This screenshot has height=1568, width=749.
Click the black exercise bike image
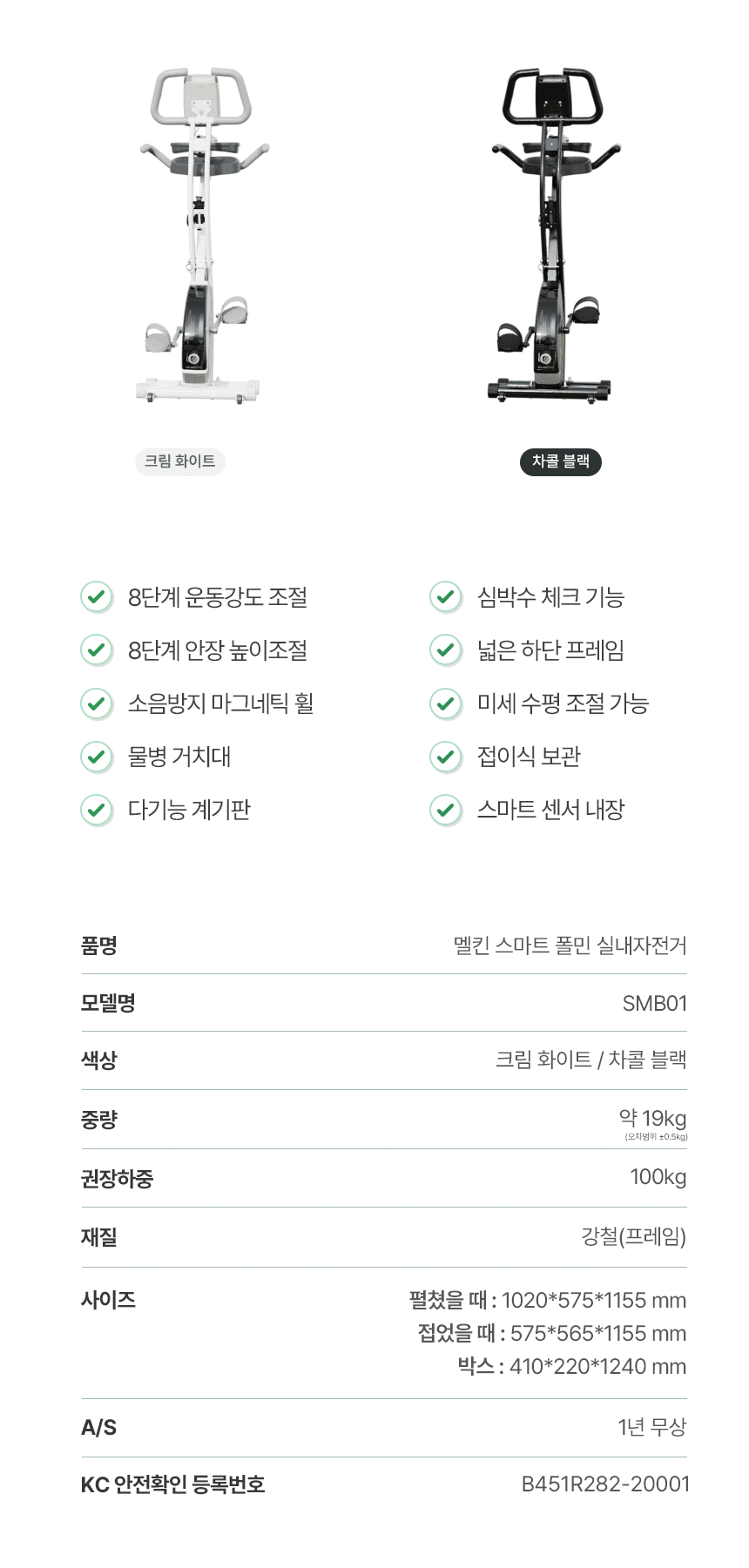point(554,235)
